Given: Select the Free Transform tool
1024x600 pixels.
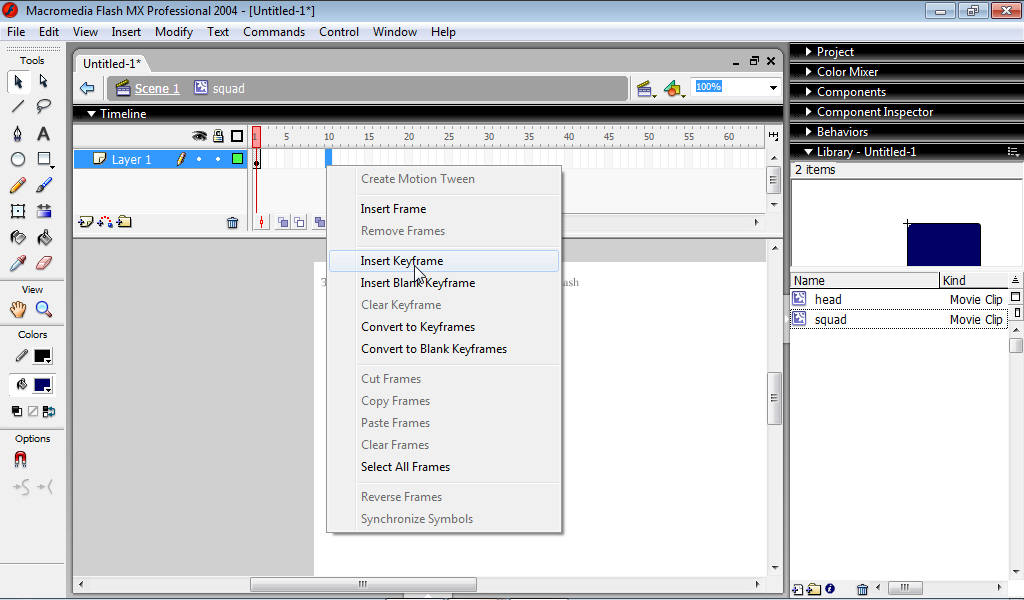Looking at the screenshot, I should click(x=18, y=211).
